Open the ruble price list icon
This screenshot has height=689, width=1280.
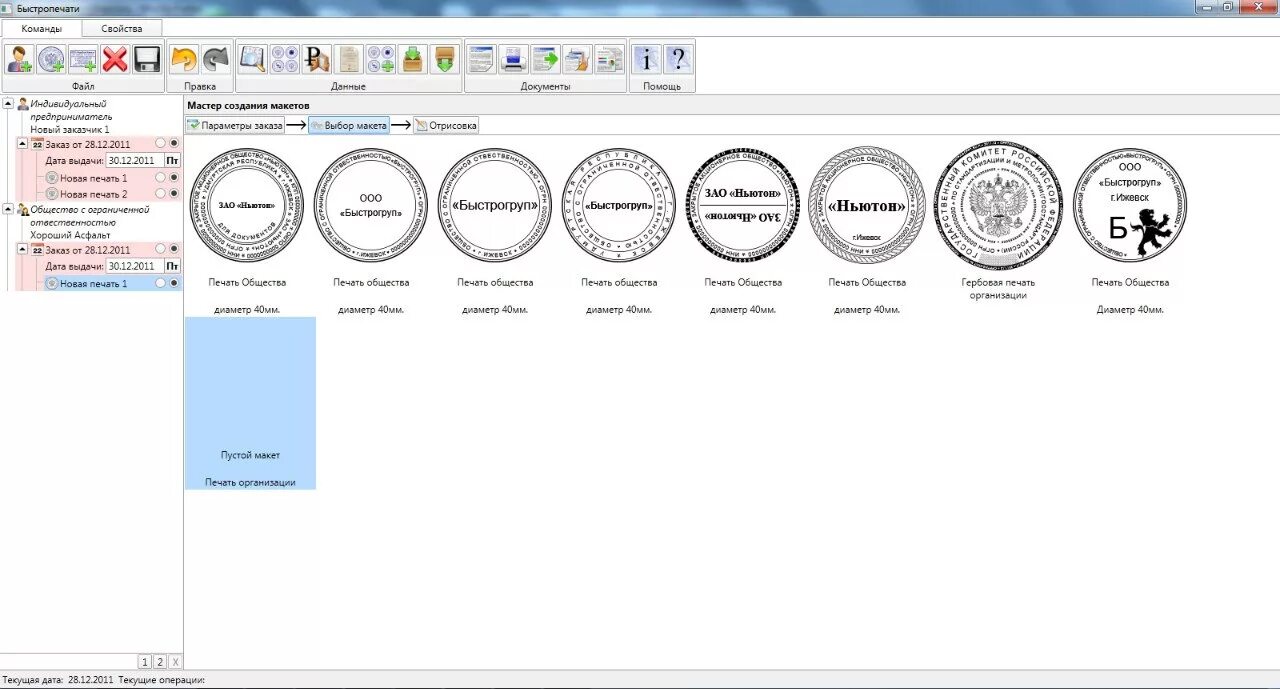click(x=316, y=59)
